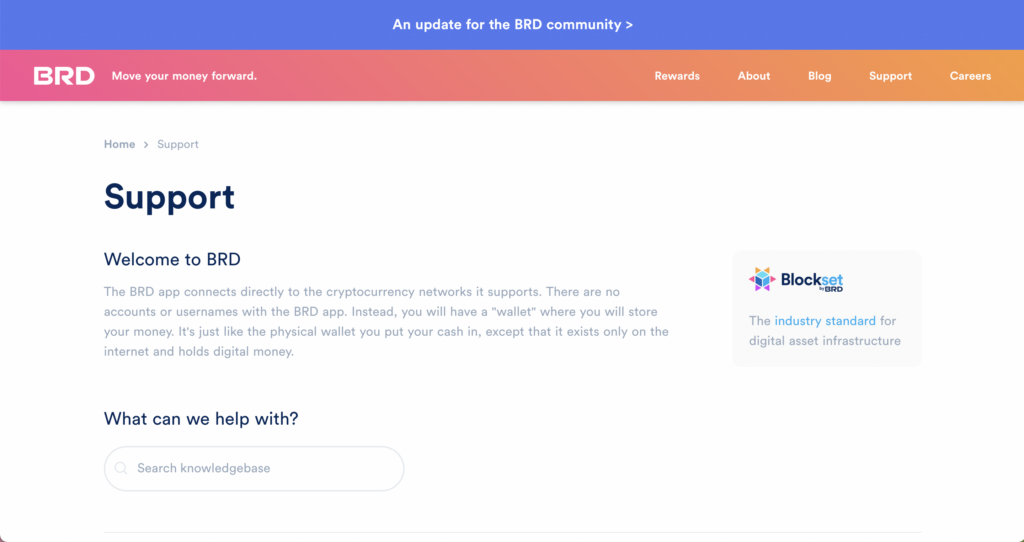Click the breadcrumb chevron separator after Home

click(x=146, y=145)
